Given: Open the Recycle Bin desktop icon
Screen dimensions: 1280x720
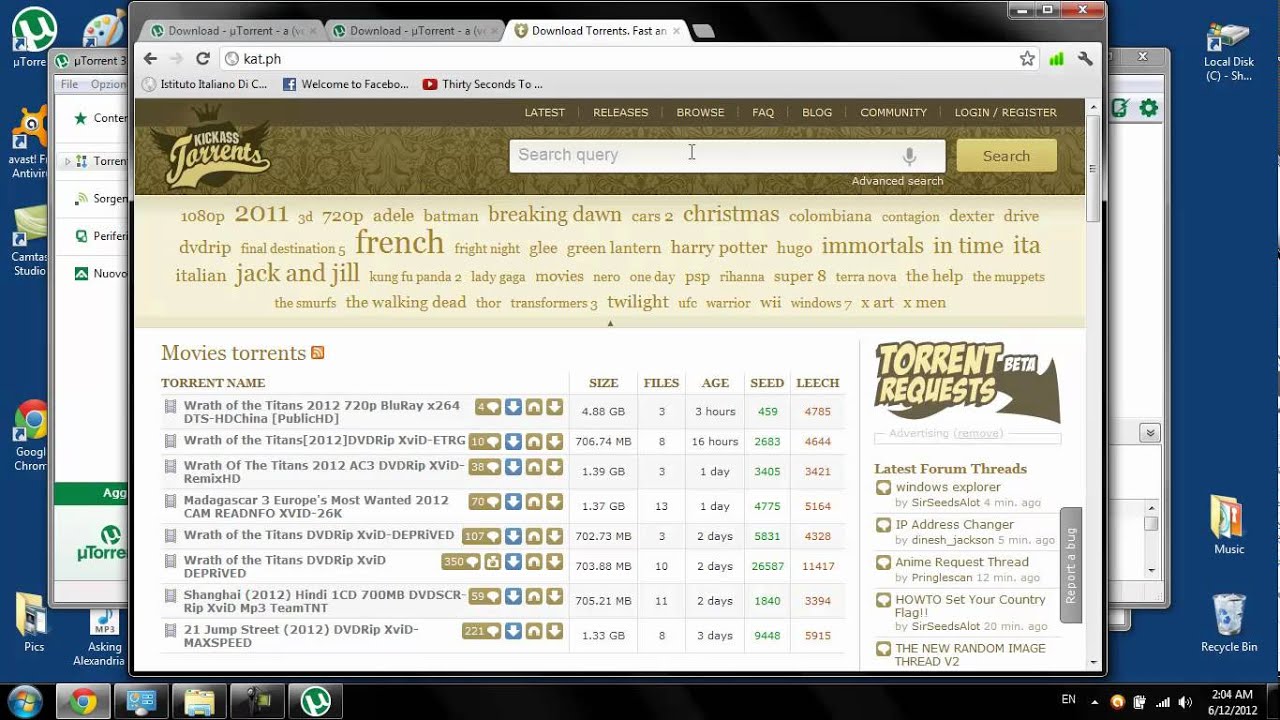Looking at the screenshot, I should pyautogui.click(x=1228, y=622).
